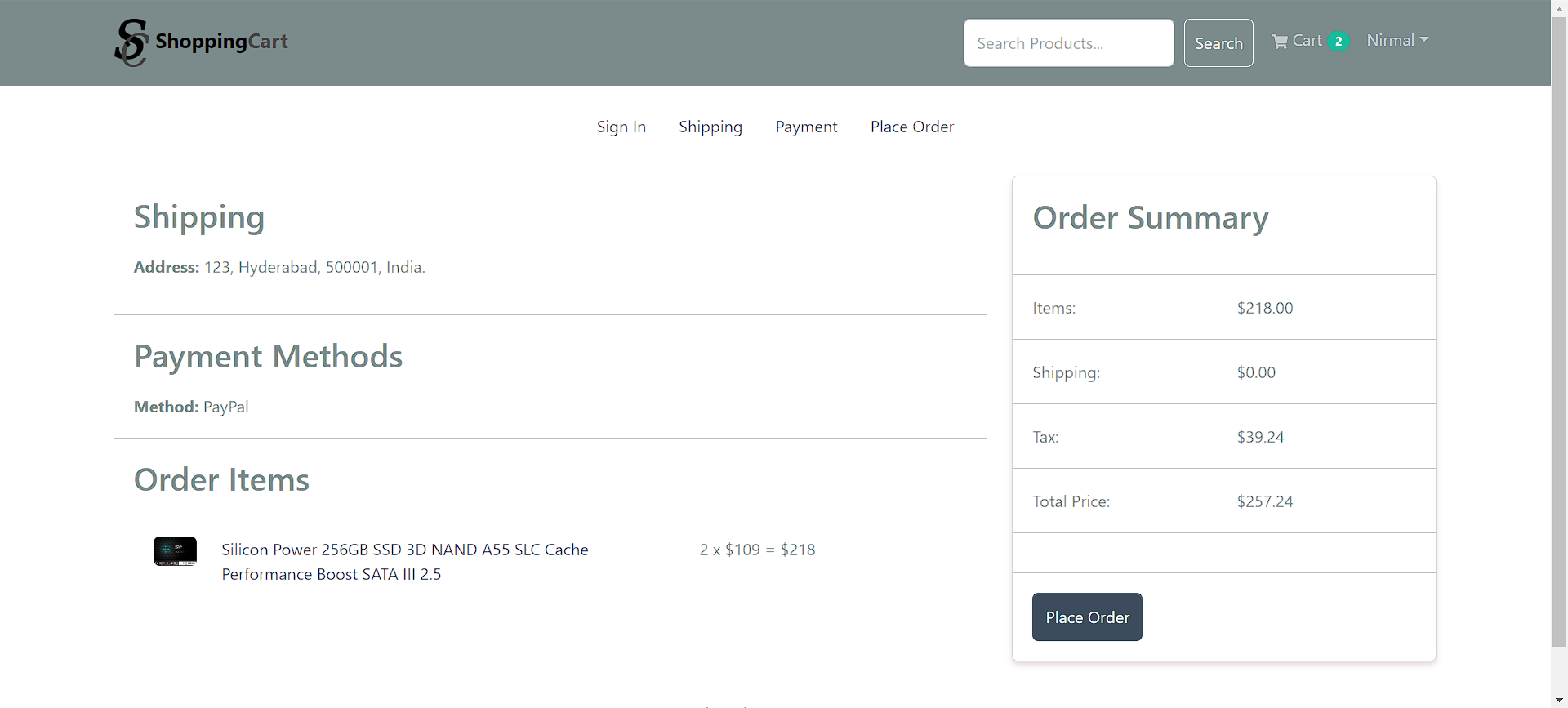This screenshot has width=1568, height=708.
Task: Open the Place Order step in navigation
Action: coord(911,127)
